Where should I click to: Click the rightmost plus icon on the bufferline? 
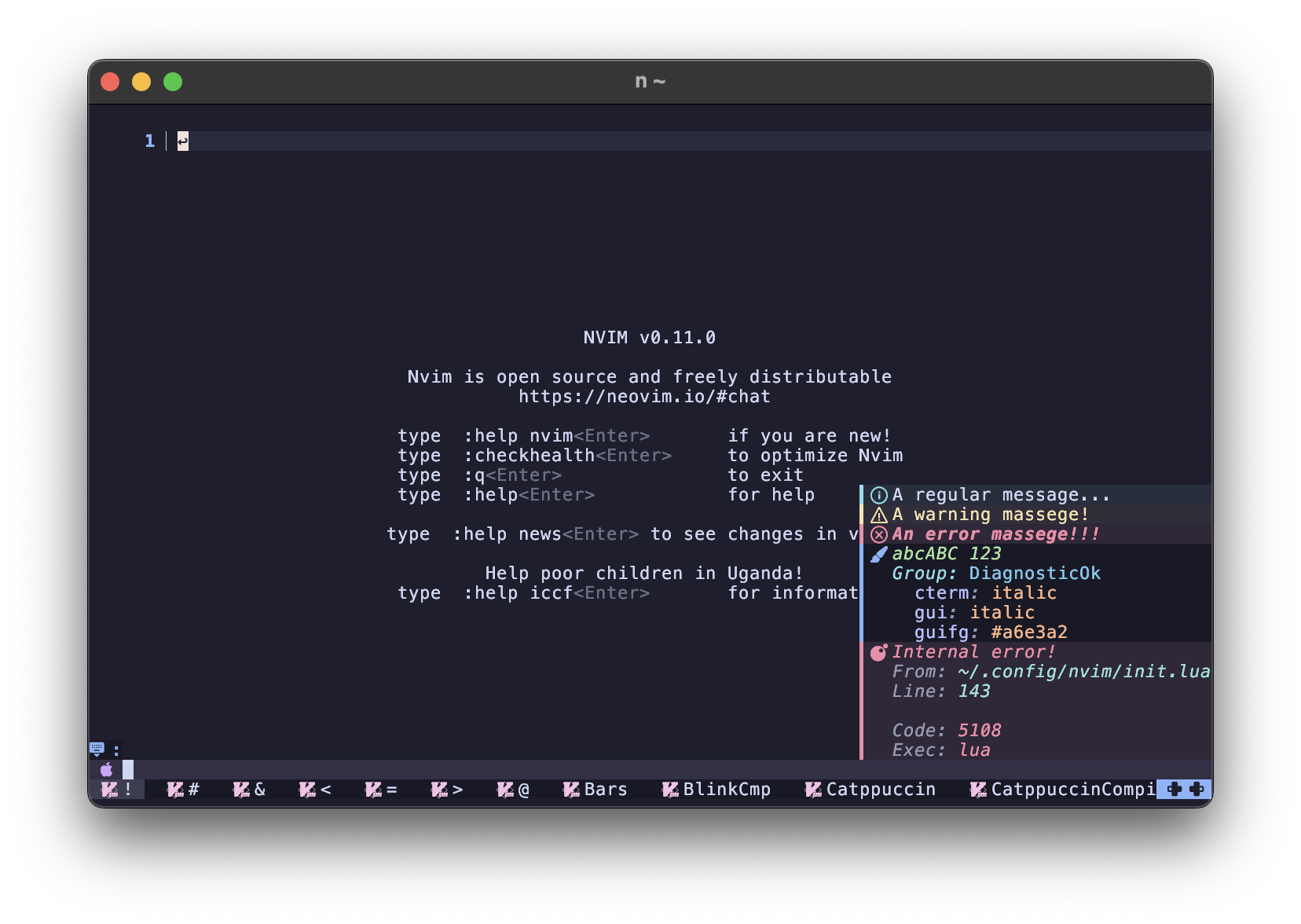1197,790
